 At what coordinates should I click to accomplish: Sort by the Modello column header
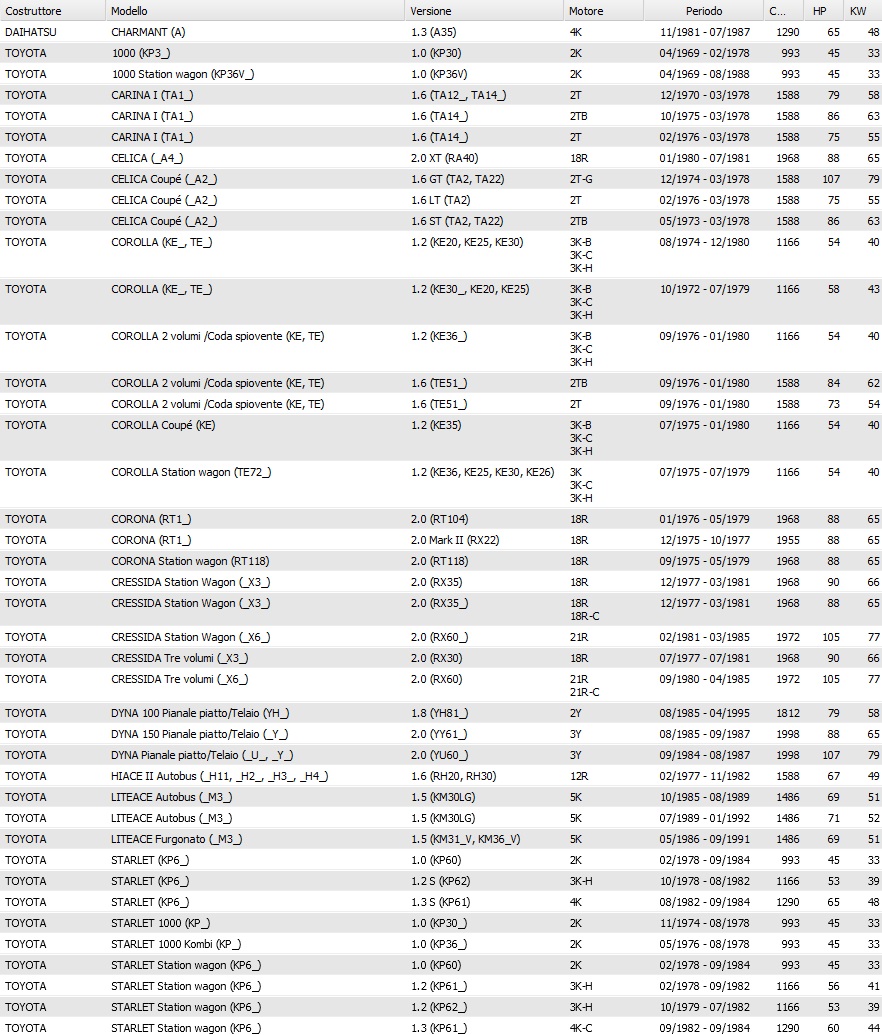[x=255, y=11]
